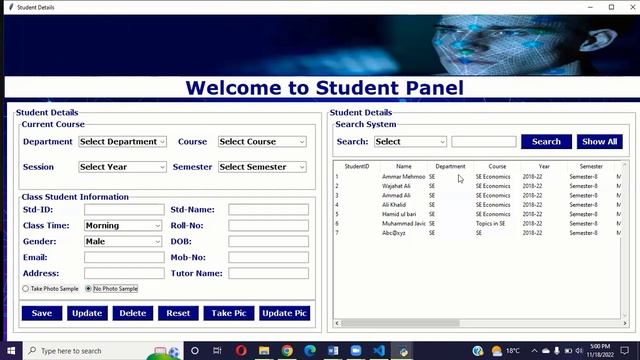
Task: Open the Select Year session dropdown
Action: coord(122,167)
